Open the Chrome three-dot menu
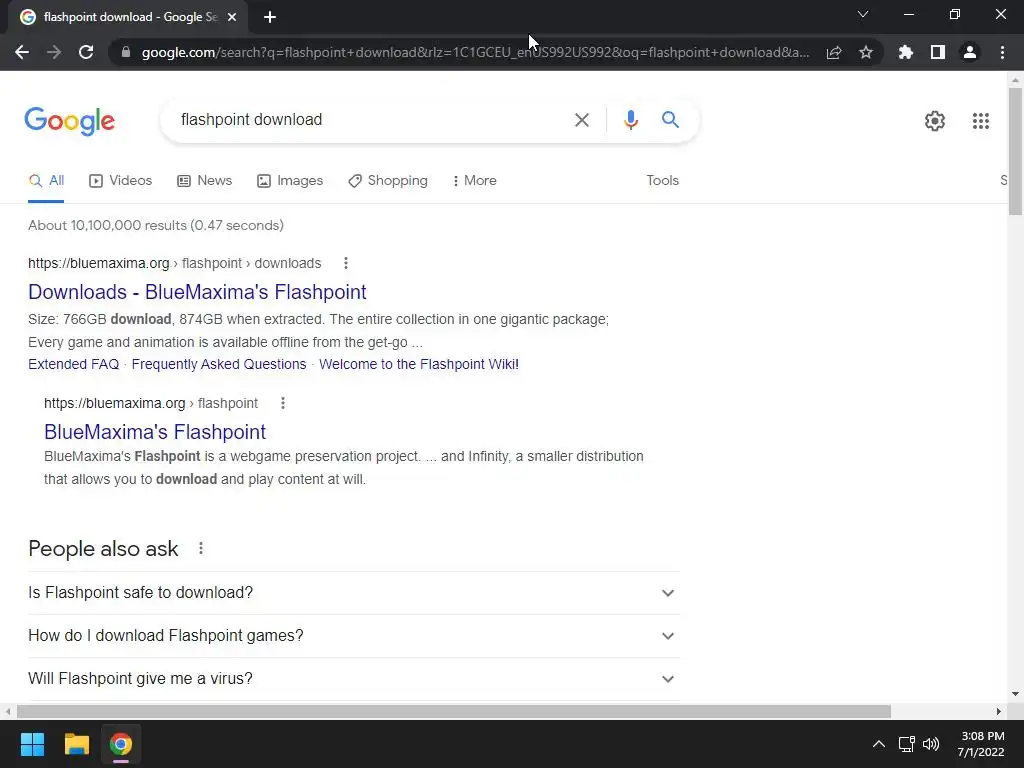This screenshot has width=1024, height=768. pos(1002,52)
